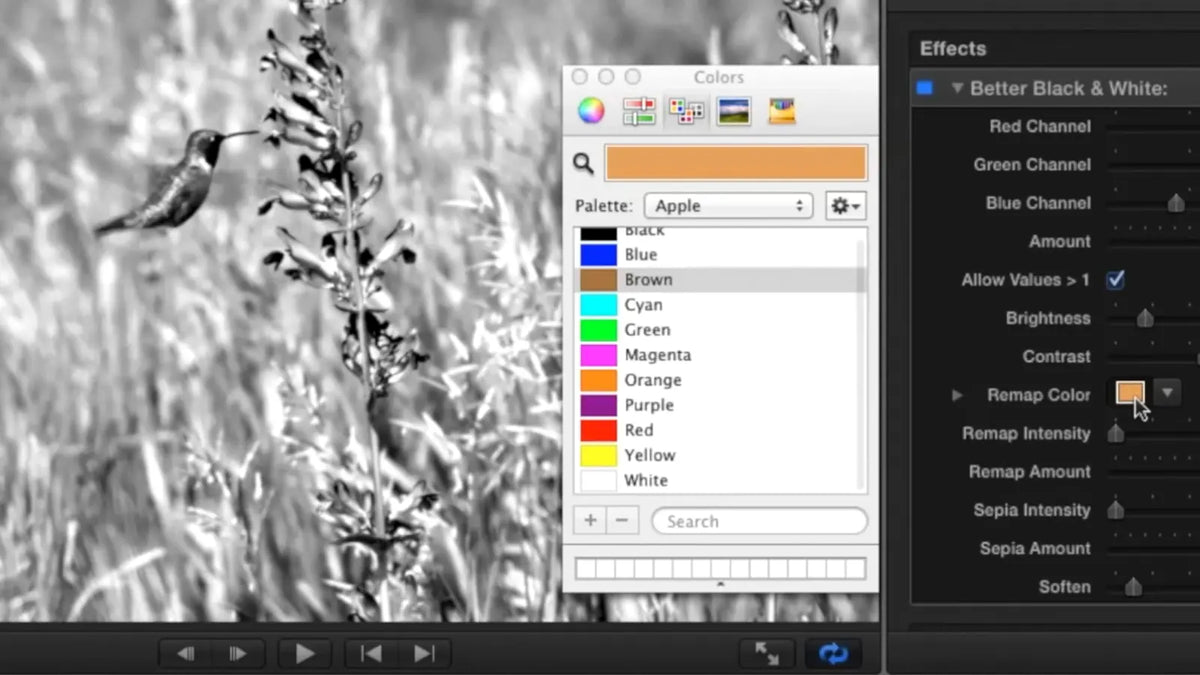Select Red in the color list
Image resolution: width=1200 pixels, height=675 pixels.
[720, 430]
